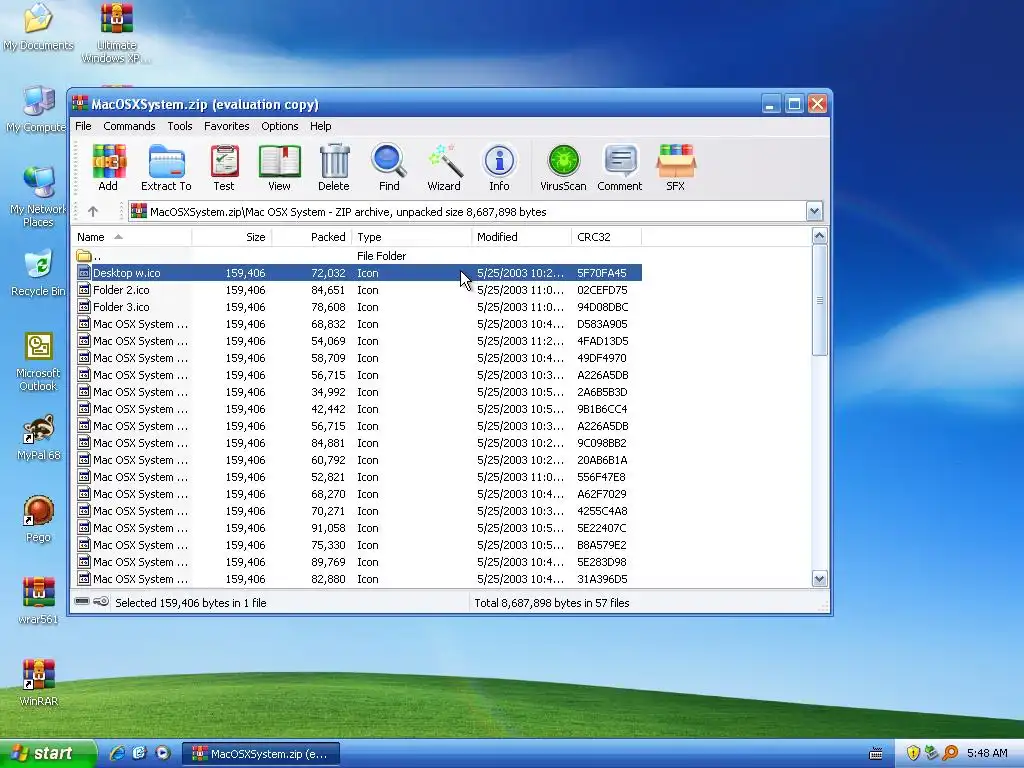Launch the Wizard tool
1024x768 pixels.
pos(444,168)
